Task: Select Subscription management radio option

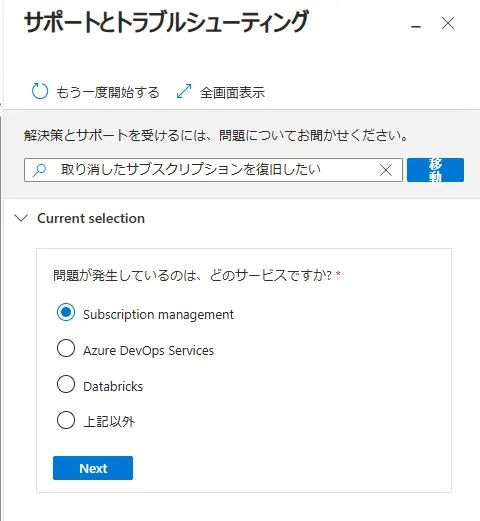Action: click(66, 312)
